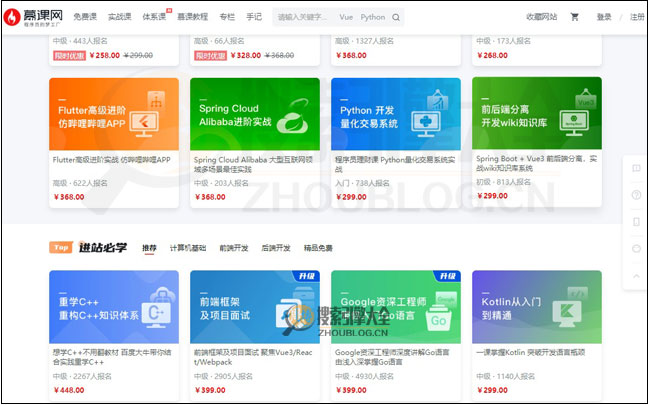Open 实战课 in the top navigation

click(x=119, y=17)
